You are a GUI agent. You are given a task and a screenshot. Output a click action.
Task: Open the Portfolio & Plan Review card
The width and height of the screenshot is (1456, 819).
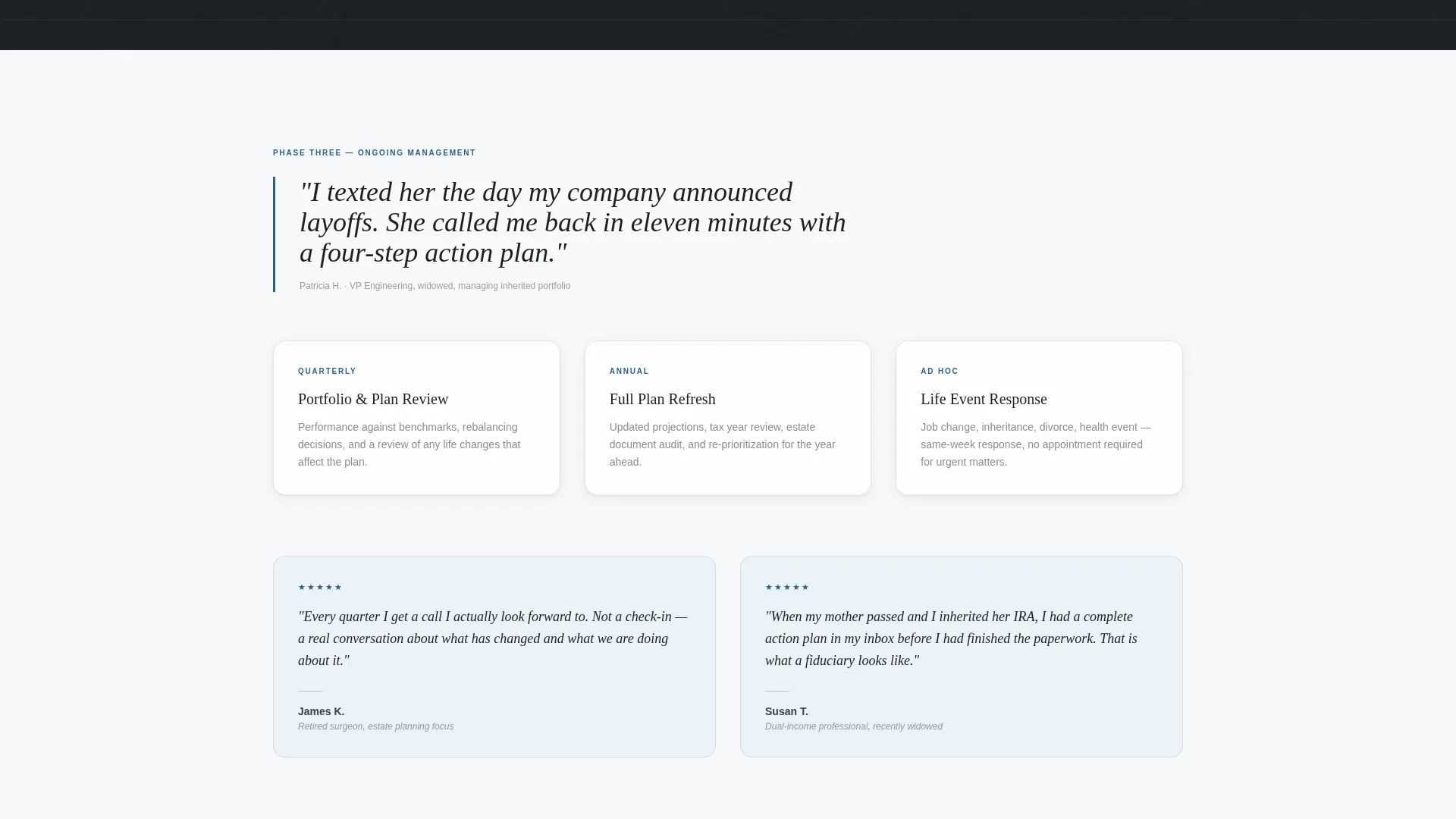tap(416, 418)
